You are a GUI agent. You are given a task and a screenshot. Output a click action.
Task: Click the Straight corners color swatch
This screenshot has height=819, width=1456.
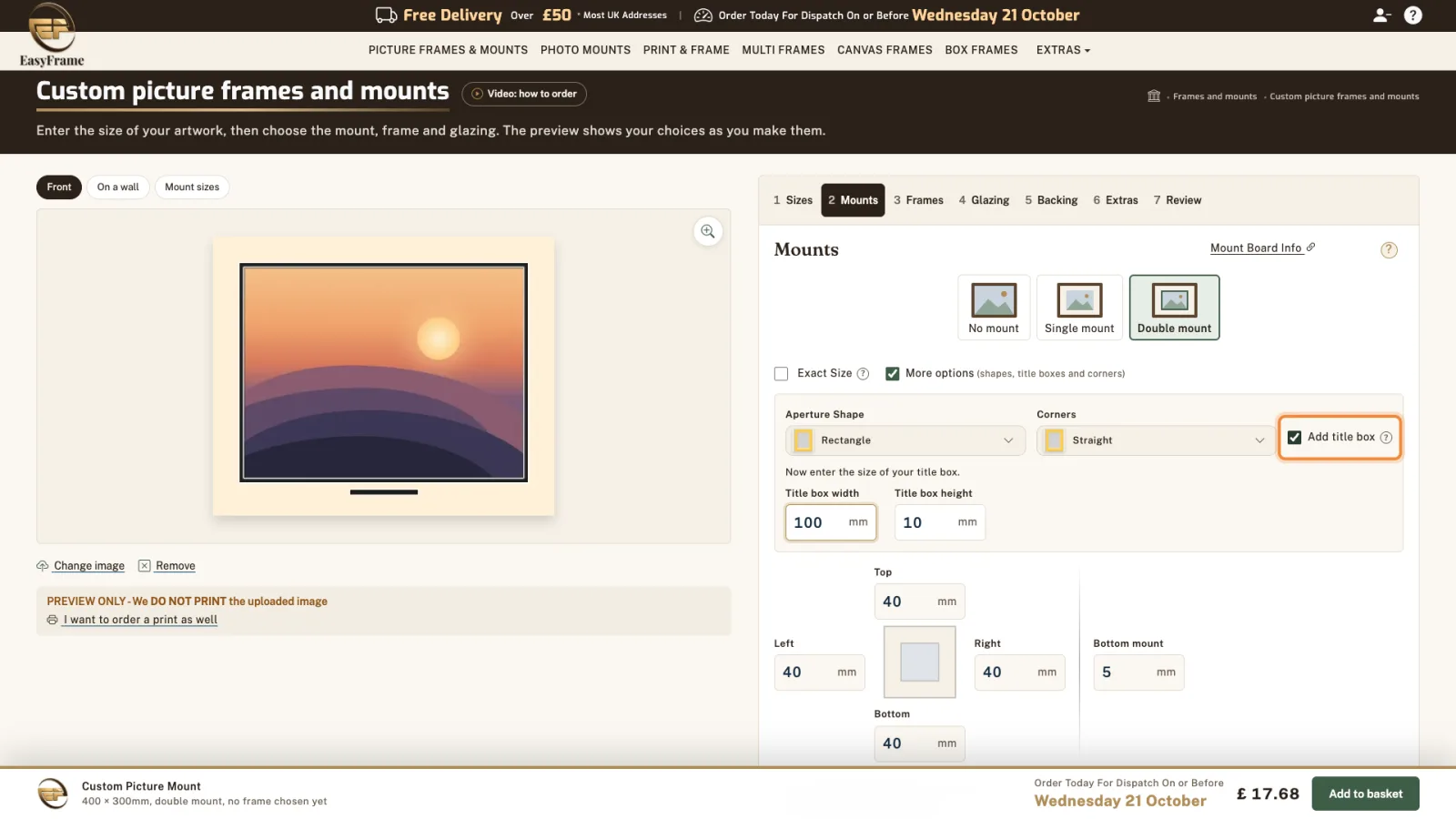[x=1055, y=440]
